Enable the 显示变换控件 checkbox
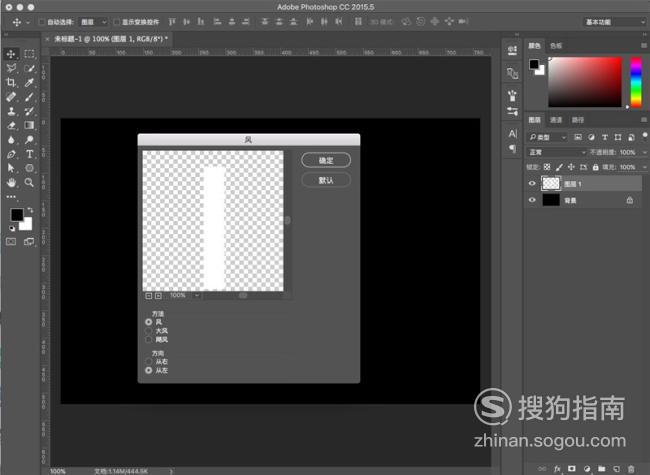The height and width of the screenshot is (475, 650). click(x=116, y=22)
